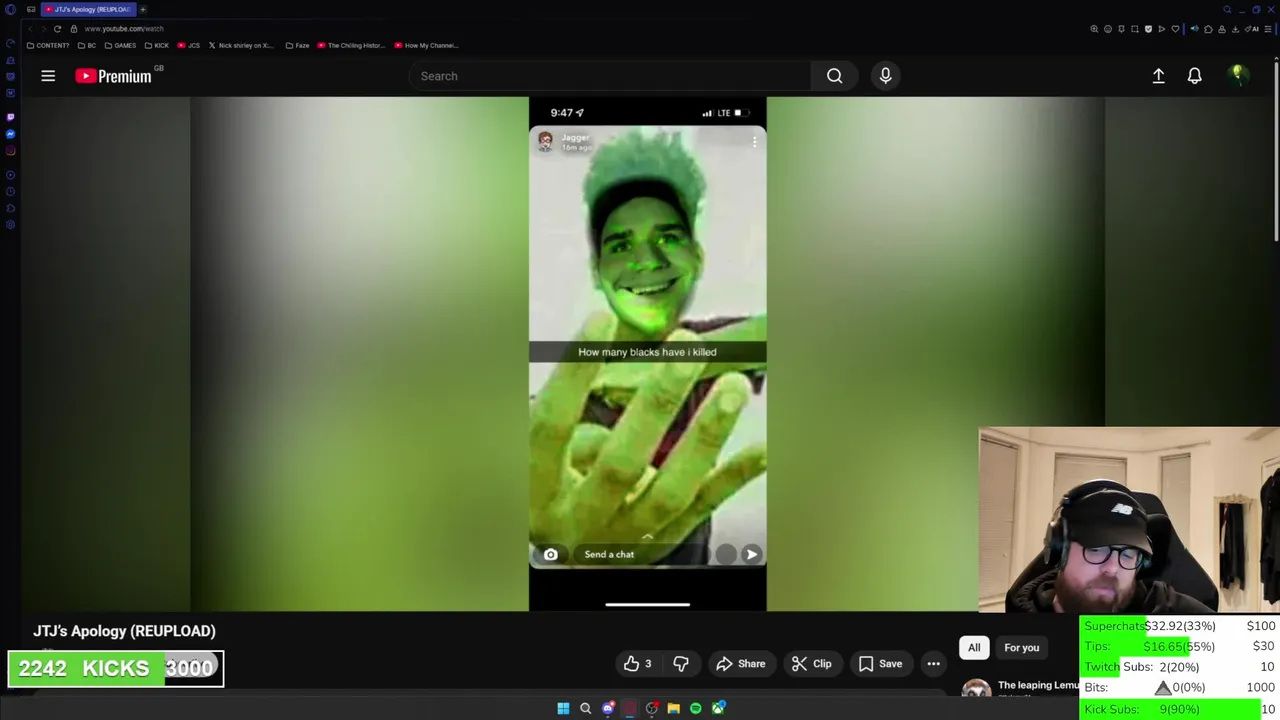Open Instagram in Opera sidebar
Viewport: 1280px width, 720px height.
10,151
